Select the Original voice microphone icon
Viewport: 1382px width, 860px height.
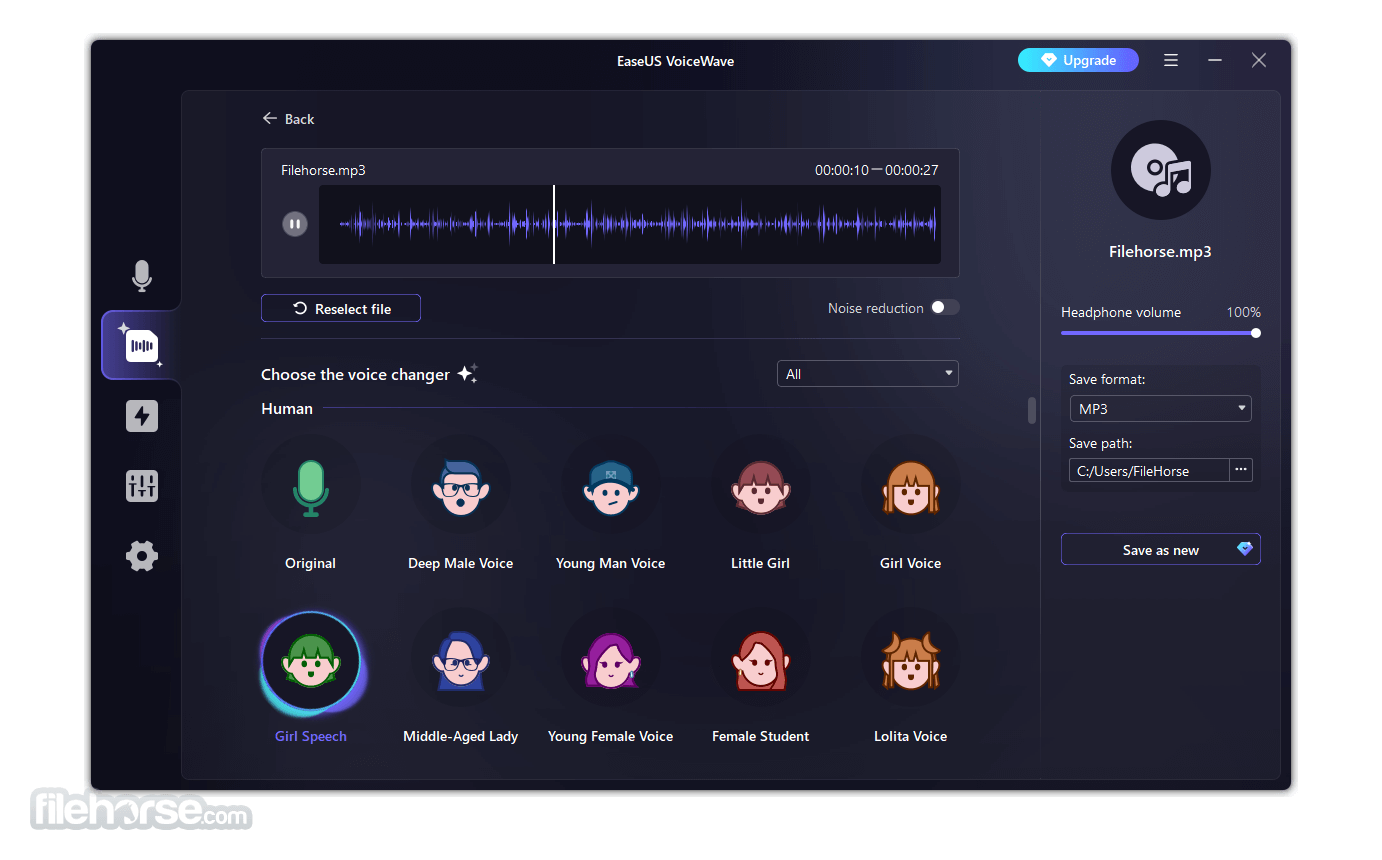pyautogui.click(x=311, y=487)
